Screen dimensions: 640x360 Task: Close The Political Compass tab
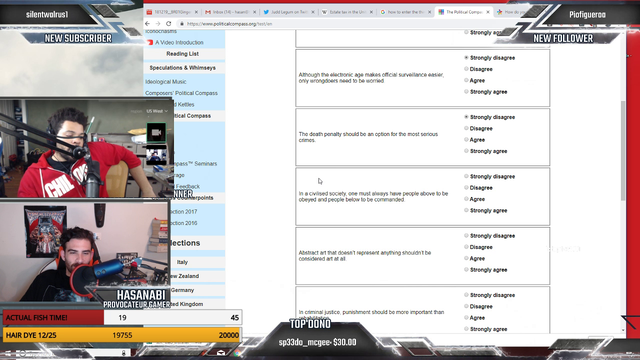coord(487,12)
